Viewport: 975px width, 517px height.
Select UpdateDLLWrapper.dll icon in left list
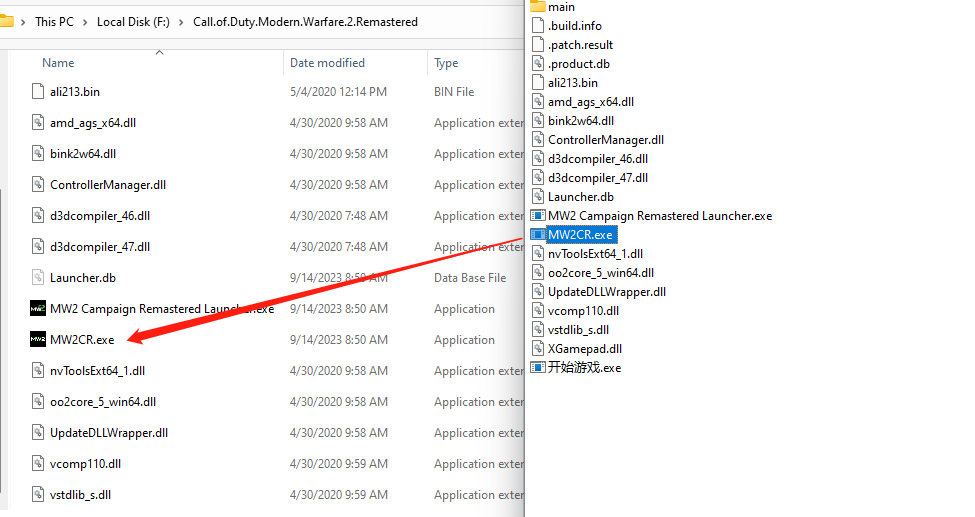[38, 433]
